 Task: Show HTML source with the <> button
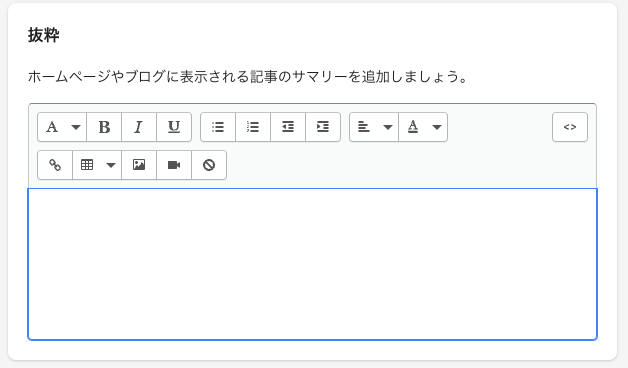pos(570,127)
